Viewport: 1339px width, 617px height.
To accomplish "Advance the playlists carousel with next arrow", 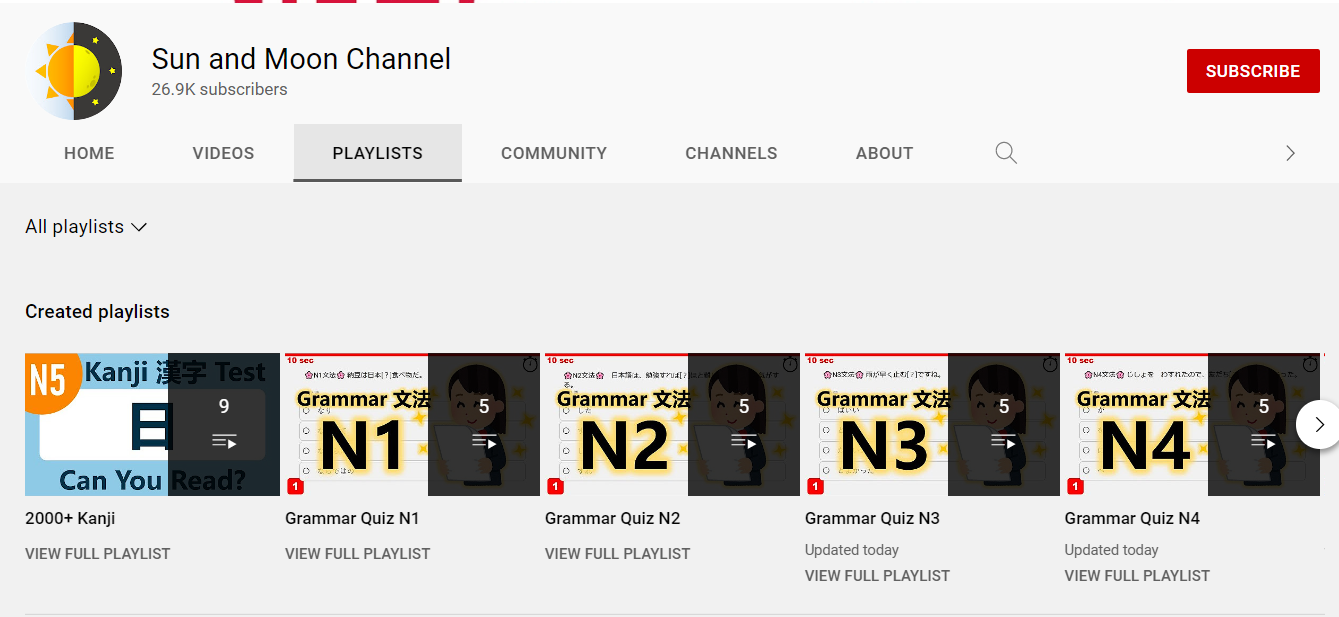I will [1318, 424].
